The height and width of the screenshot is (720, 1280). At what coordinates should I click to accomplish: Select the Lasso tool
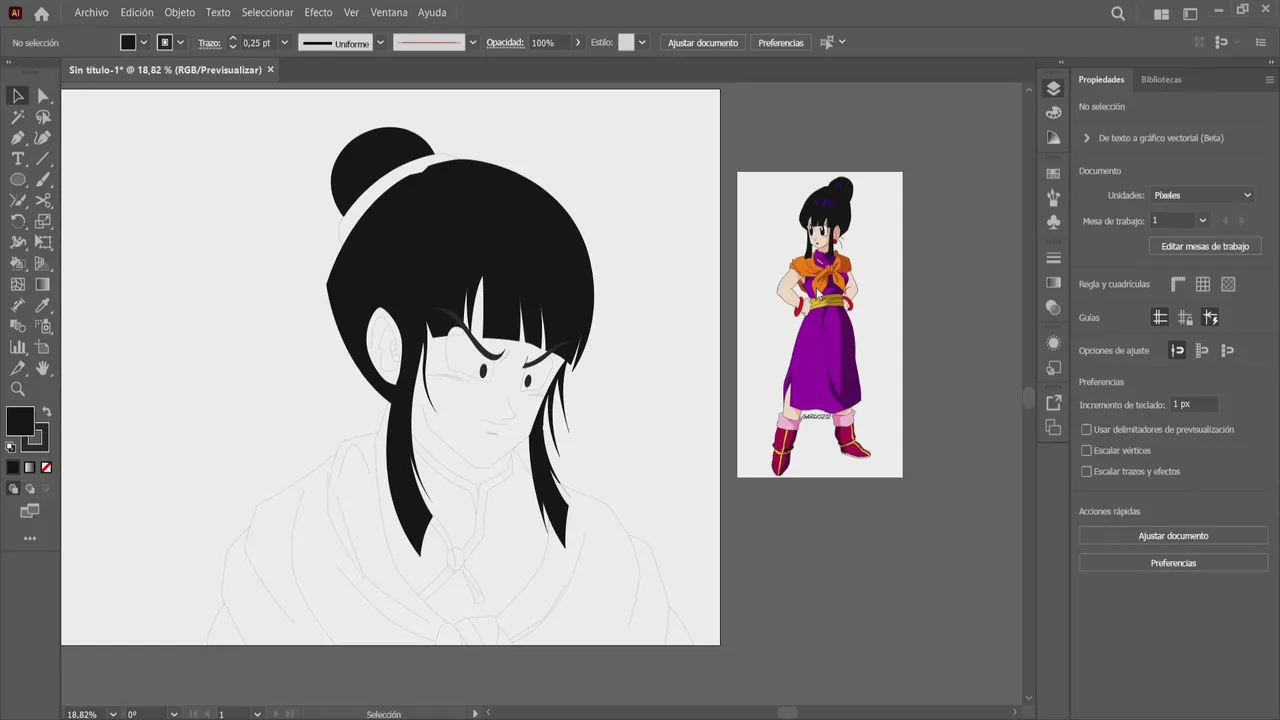tap(43, 117)
